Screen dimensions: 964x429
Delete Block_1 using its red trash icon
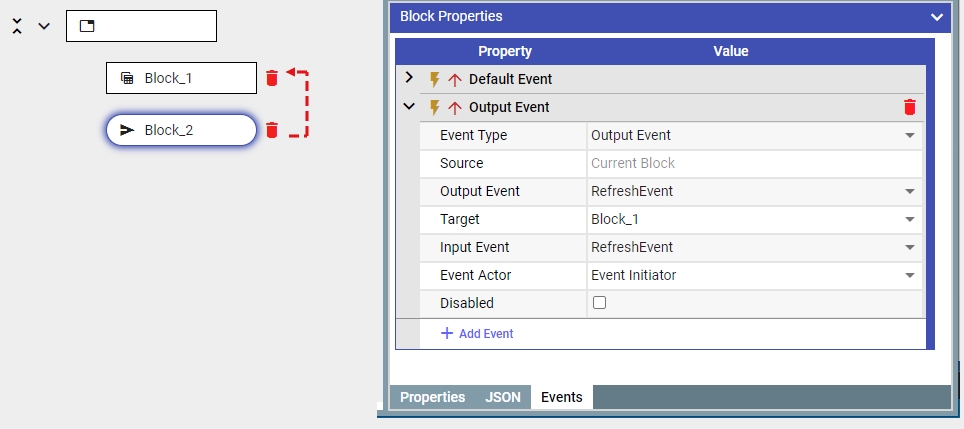point(271,78)
